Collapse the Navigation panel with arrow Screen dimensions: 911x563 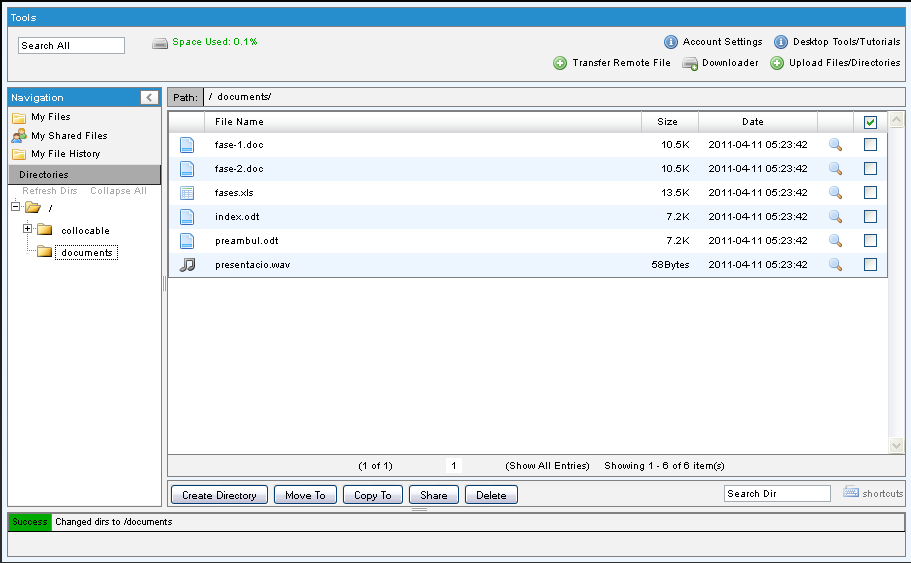(149, 98)
